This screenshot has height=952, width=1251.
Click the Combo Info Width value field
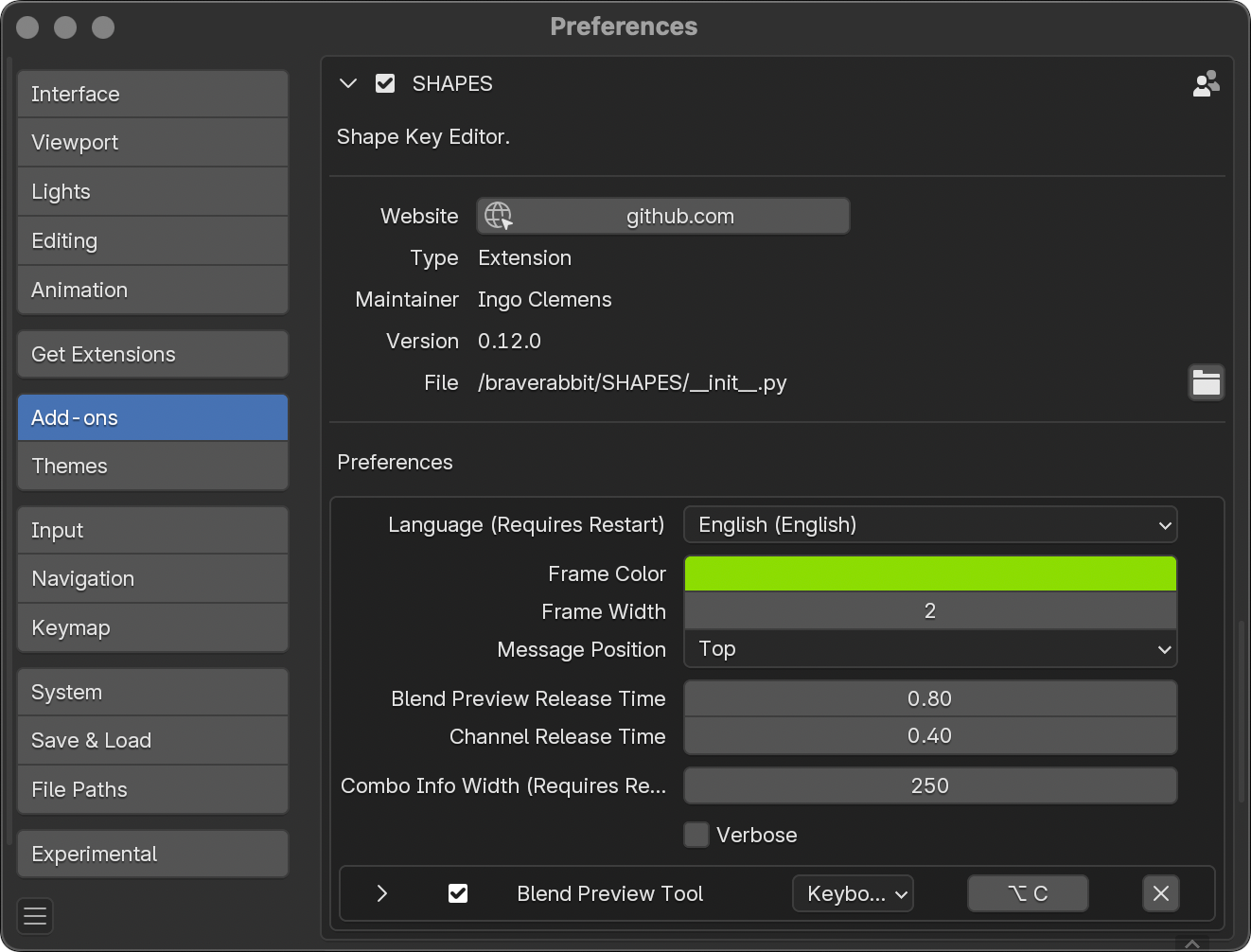click(930, 785)
